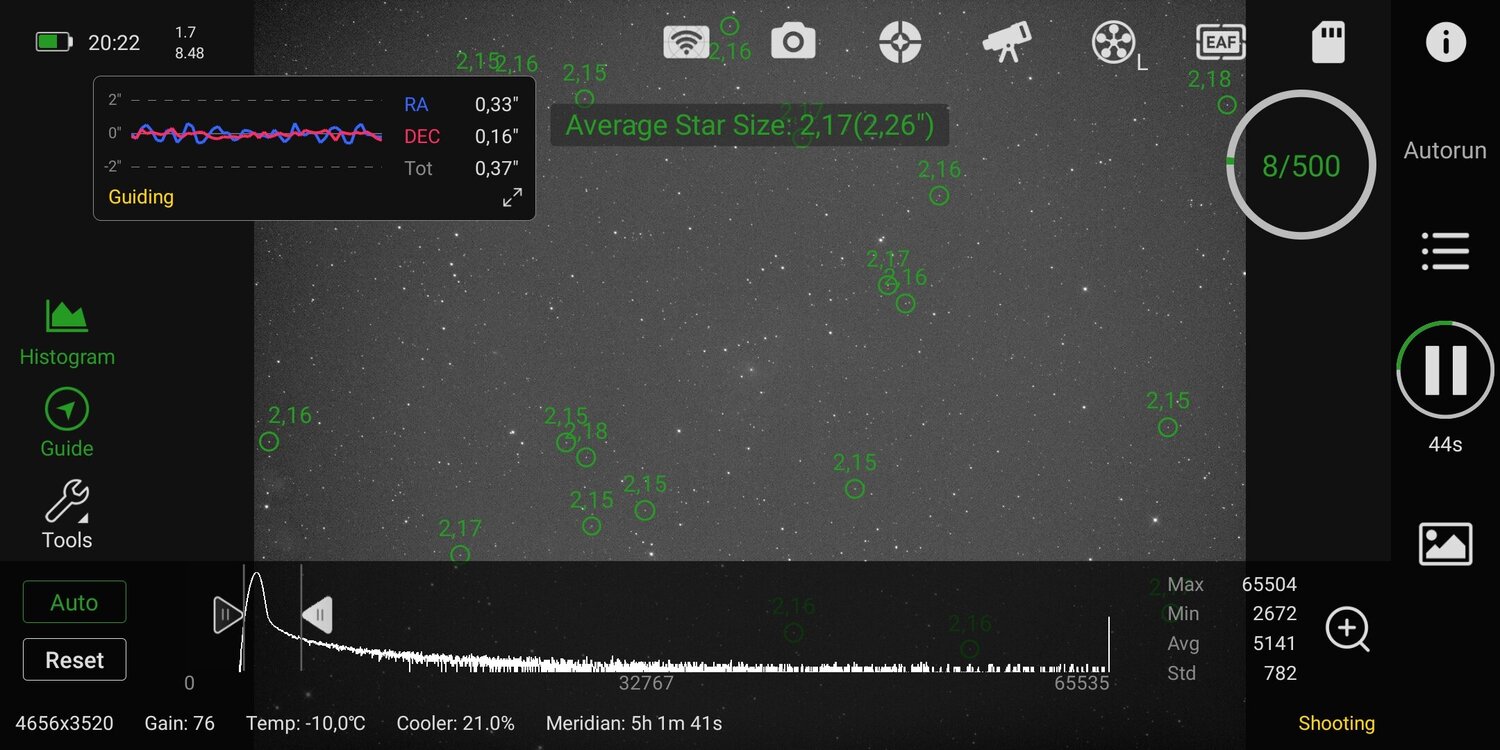The width and height of the screenshot is (1500, 750).
Task: Adjust the histogram black point slider
Action: (228, 614)
